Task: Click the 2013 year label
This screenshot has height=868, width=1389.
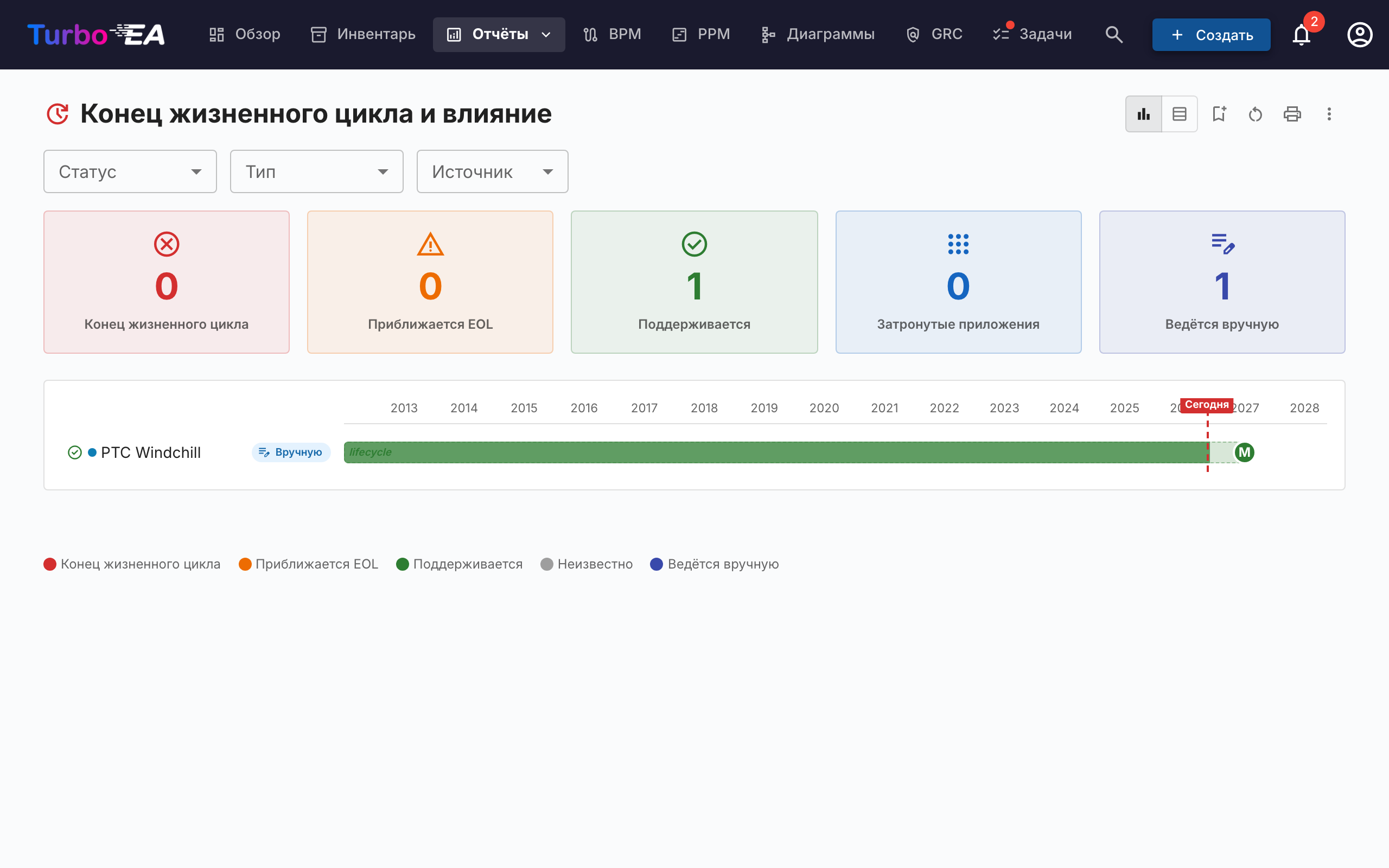Action: click(x=404, y=408)
